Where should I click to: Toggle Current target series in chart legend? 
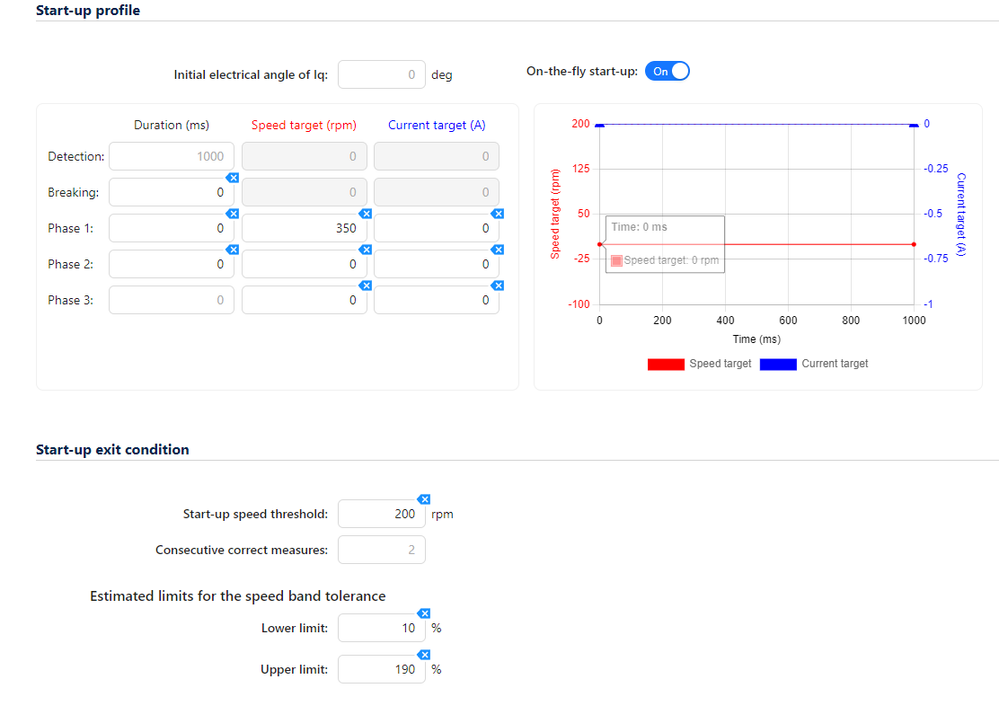click(814, 364)
